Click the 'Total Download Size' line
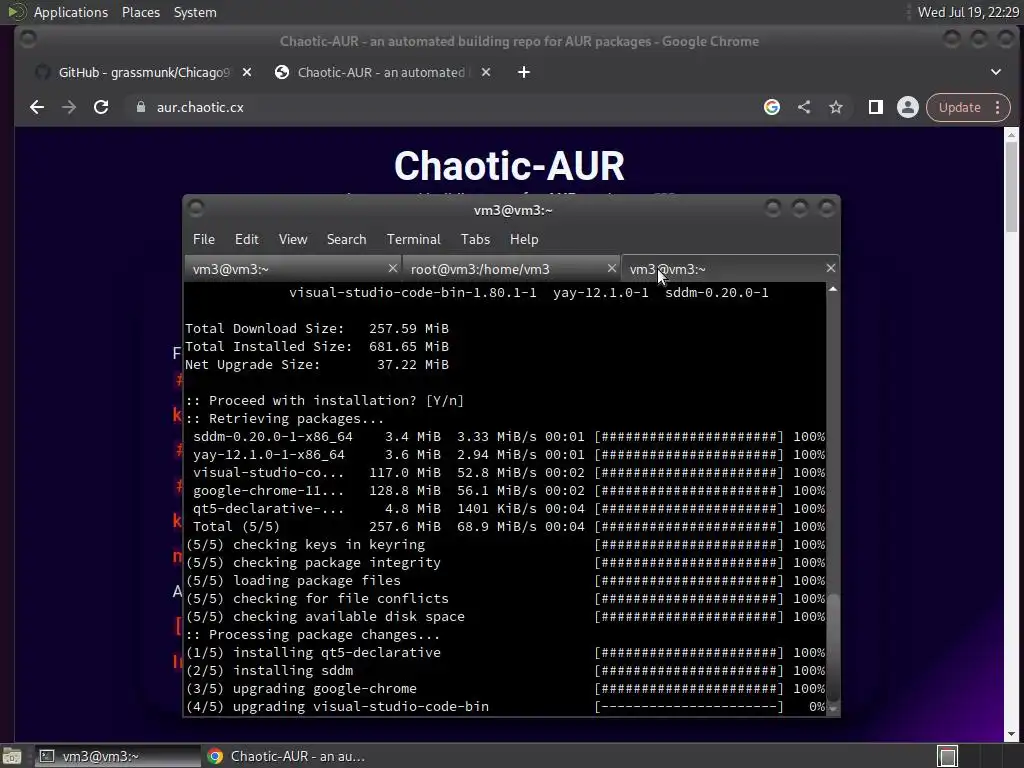The width and height of the screenshot is (1024, 768). pyautogui.click(x=317, y=328)
